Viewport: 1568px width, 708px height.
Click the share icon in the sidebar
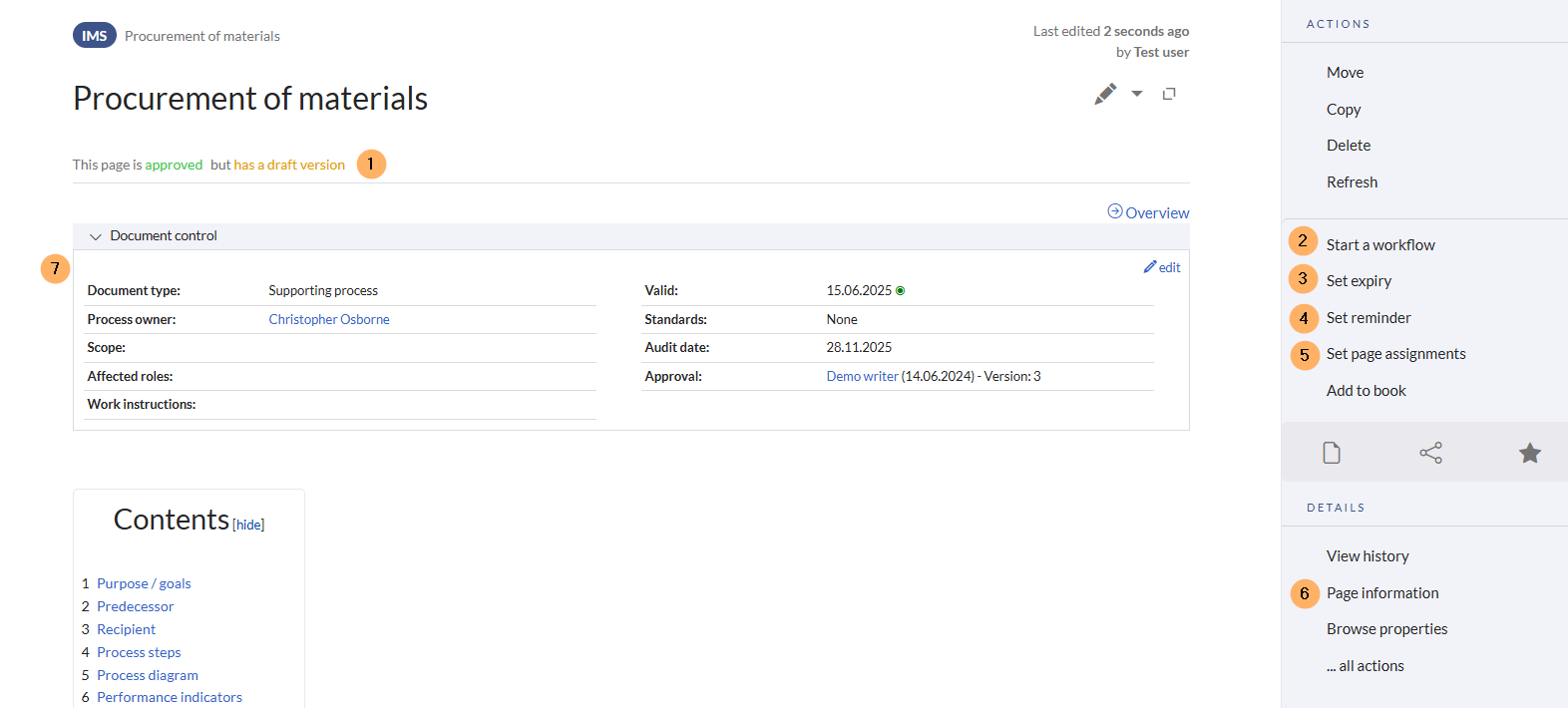(x=1430, y=453)
